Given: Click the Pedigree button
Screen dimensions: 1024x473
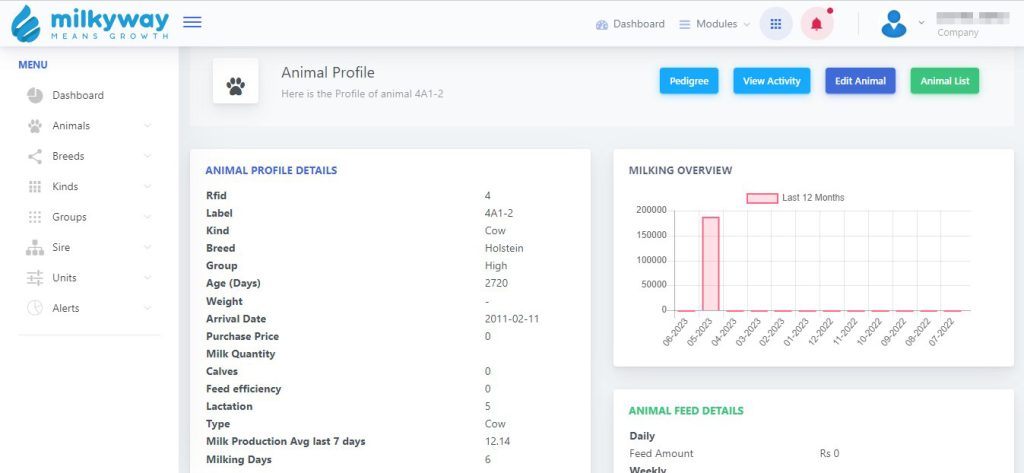Looking at the screenshot, I should (689, 81).
